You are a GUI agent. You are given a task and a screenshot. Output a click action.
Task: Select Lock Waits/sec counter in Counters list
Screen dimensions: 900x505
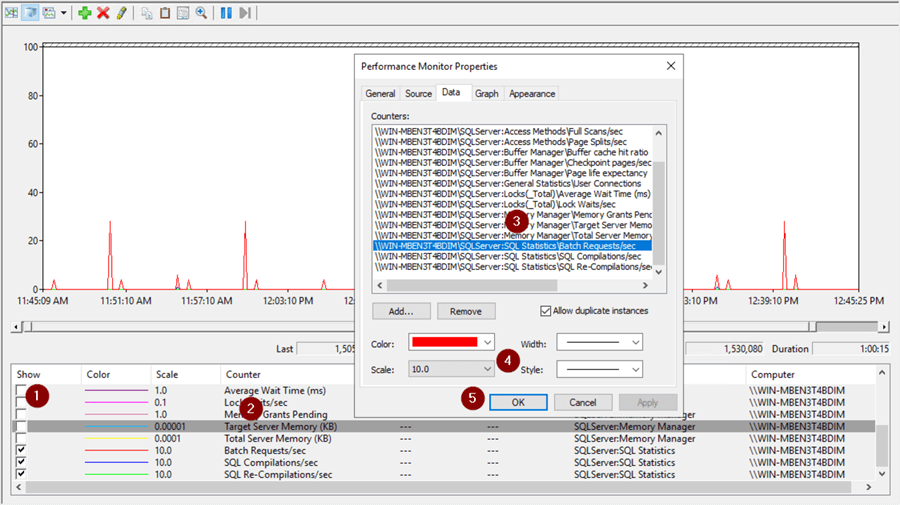click(513, 204)
